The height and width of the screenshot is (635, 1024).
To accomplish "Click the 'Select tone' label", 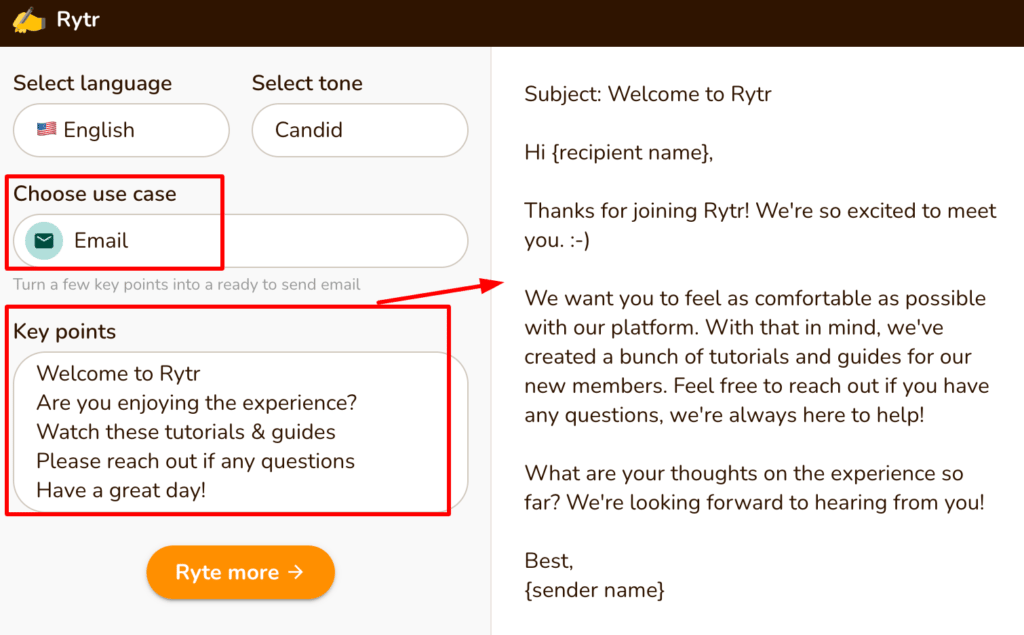I will (x=307, y=83).
